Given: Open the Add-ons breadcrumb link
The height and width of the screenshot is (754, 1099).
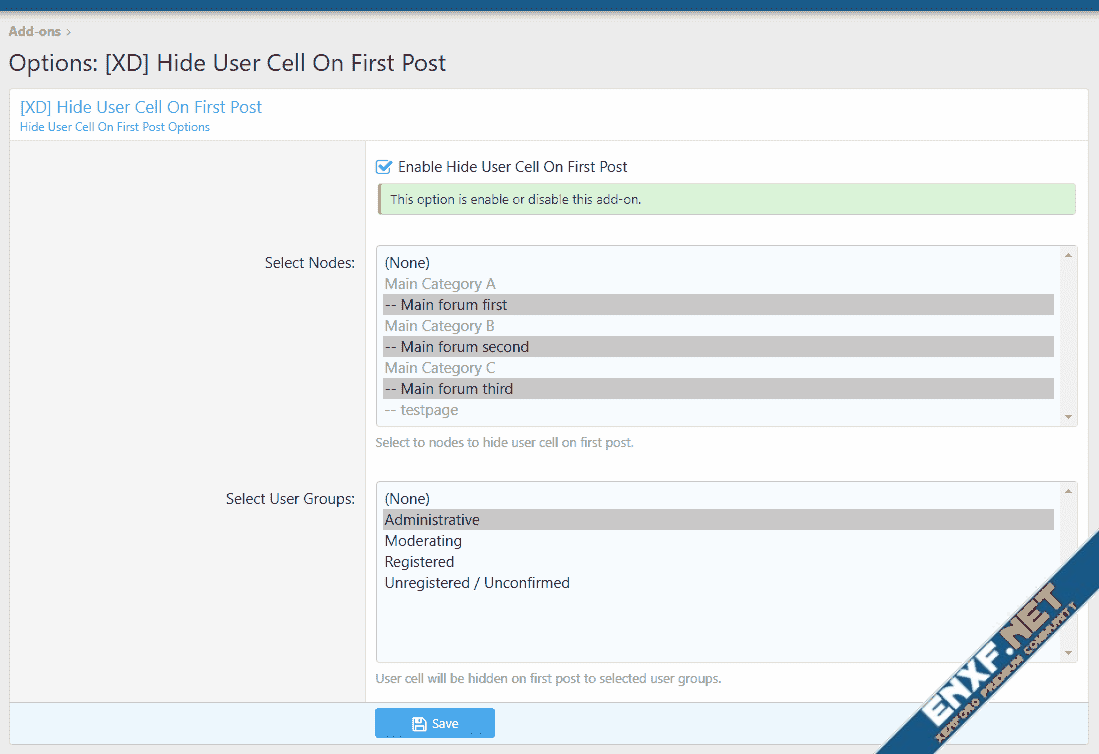Looking at the screenshot, I should 35,31.
